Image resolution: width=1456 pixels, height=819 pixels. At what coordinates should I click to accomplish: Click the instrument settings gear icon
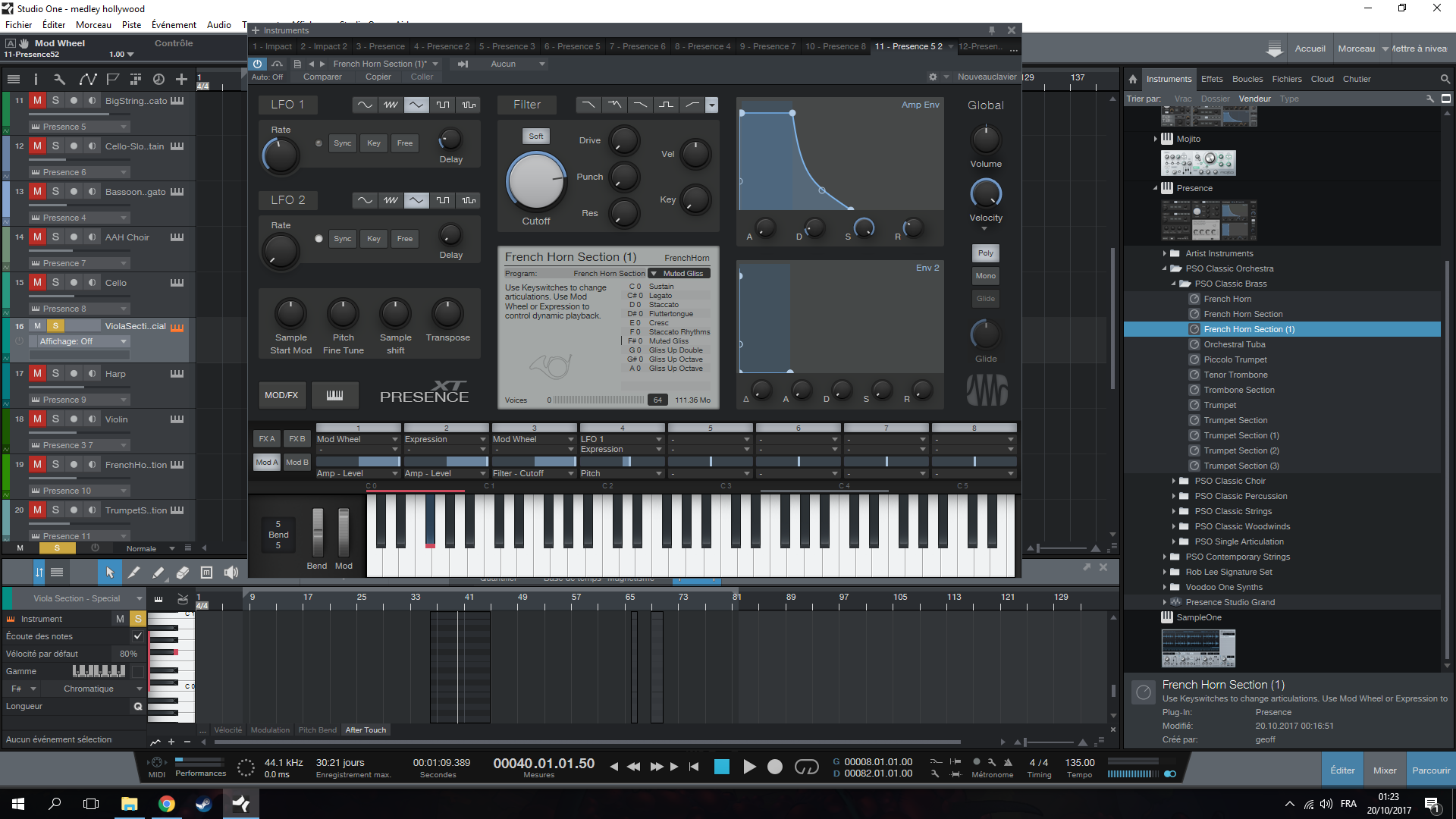pos(933,77)
